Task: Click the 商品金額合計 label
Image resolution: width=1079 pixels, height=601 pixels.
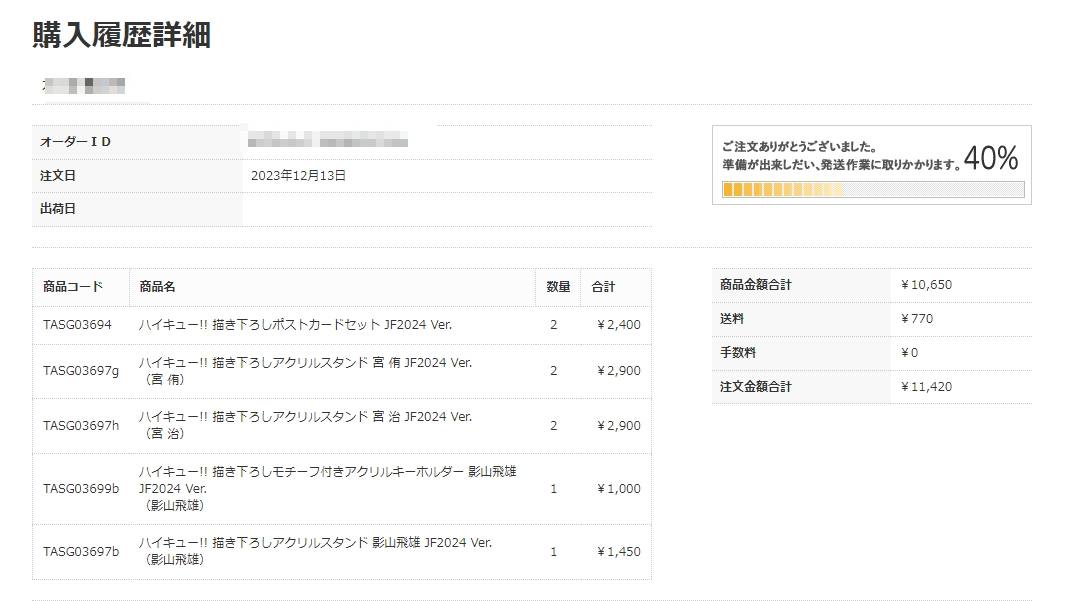Action: [756, 284]
